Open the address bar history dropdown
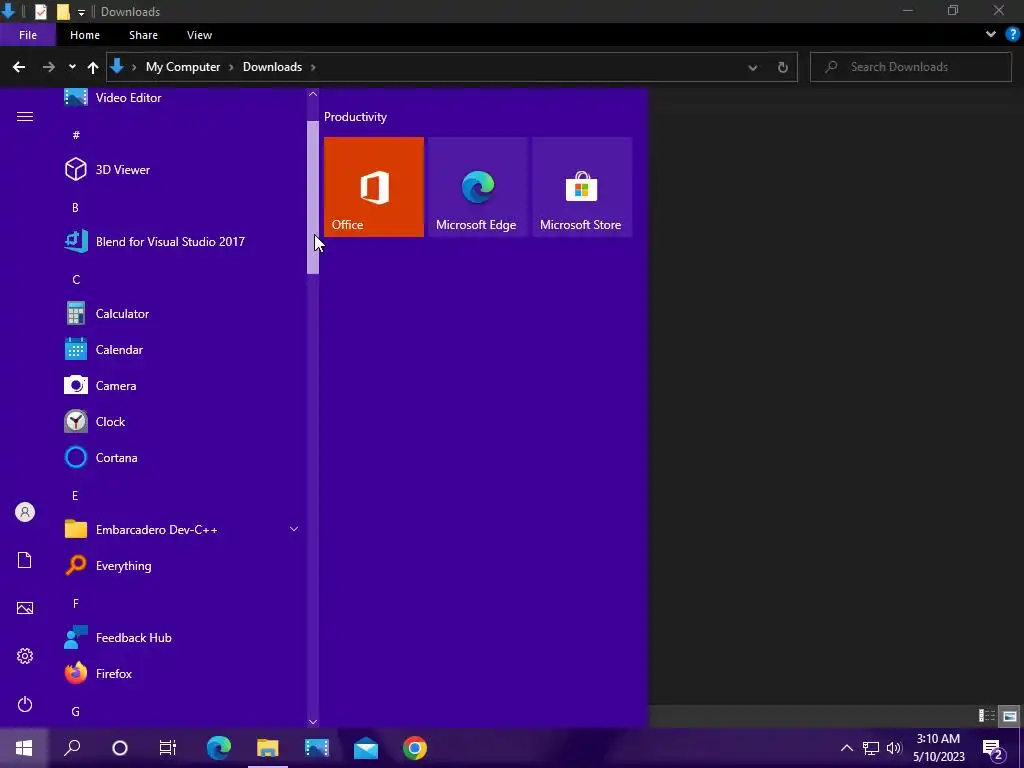1024x768 pixels. [x=752, y=67]
